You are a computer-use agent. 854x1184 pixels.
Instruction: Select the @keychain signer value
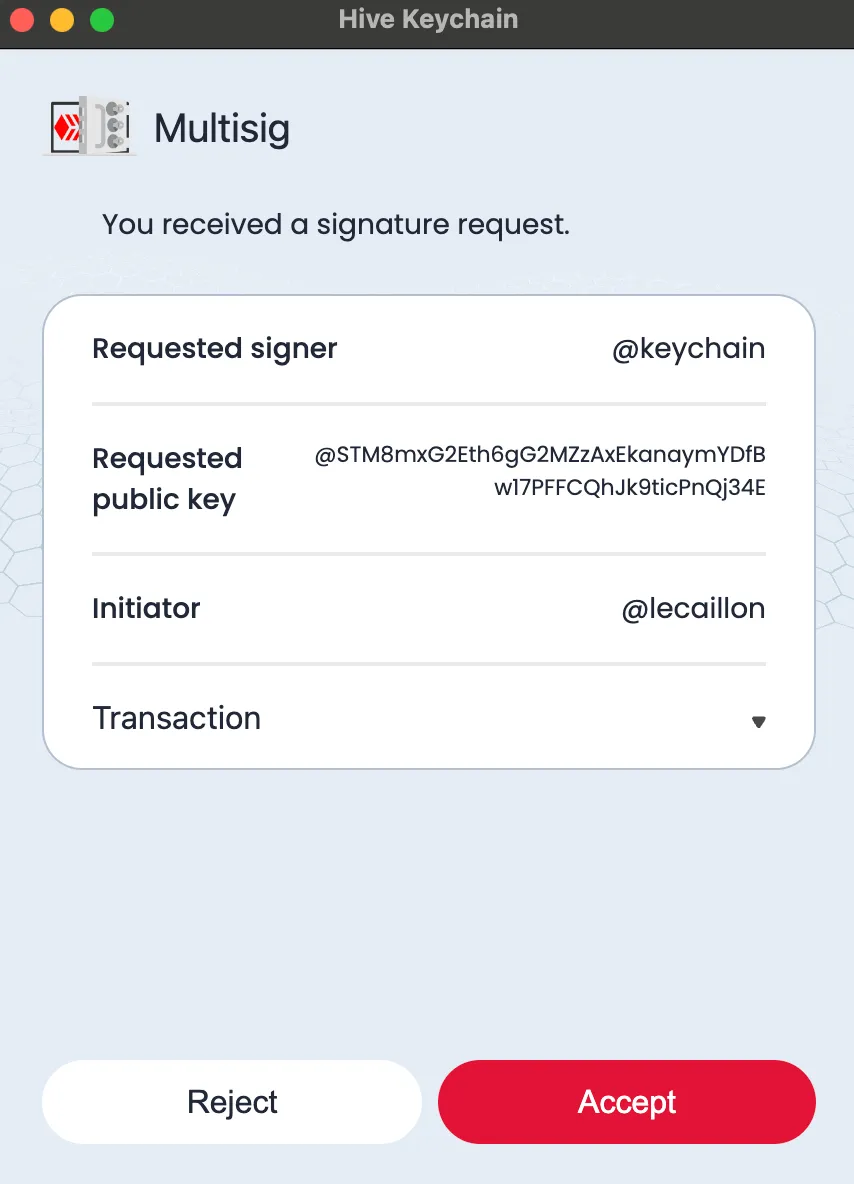click(x=689, y=349)
